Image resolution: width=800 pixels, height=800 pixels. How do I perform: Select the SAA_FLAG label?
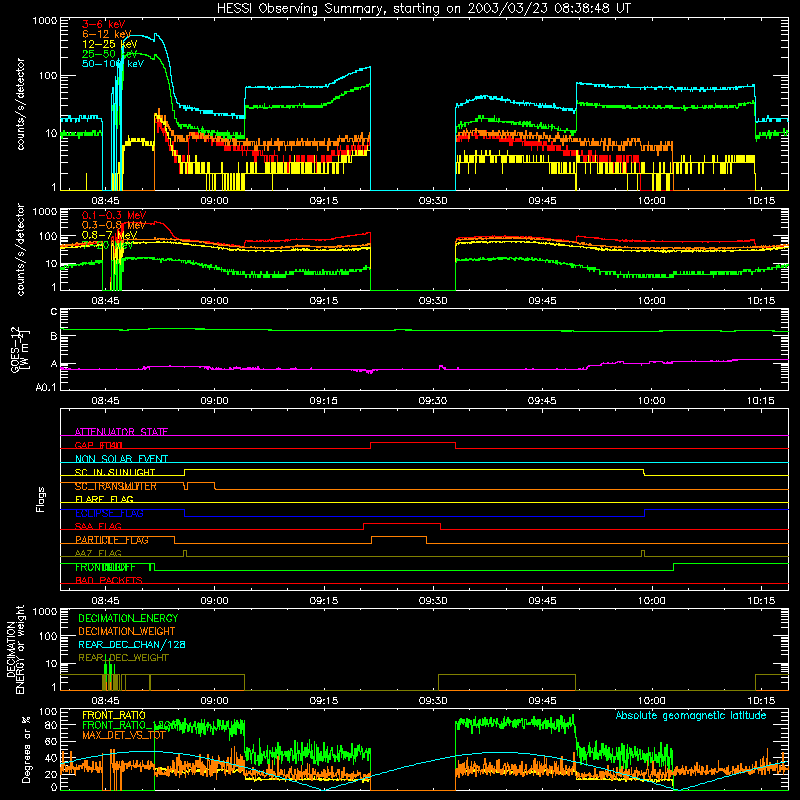[98, 526]
